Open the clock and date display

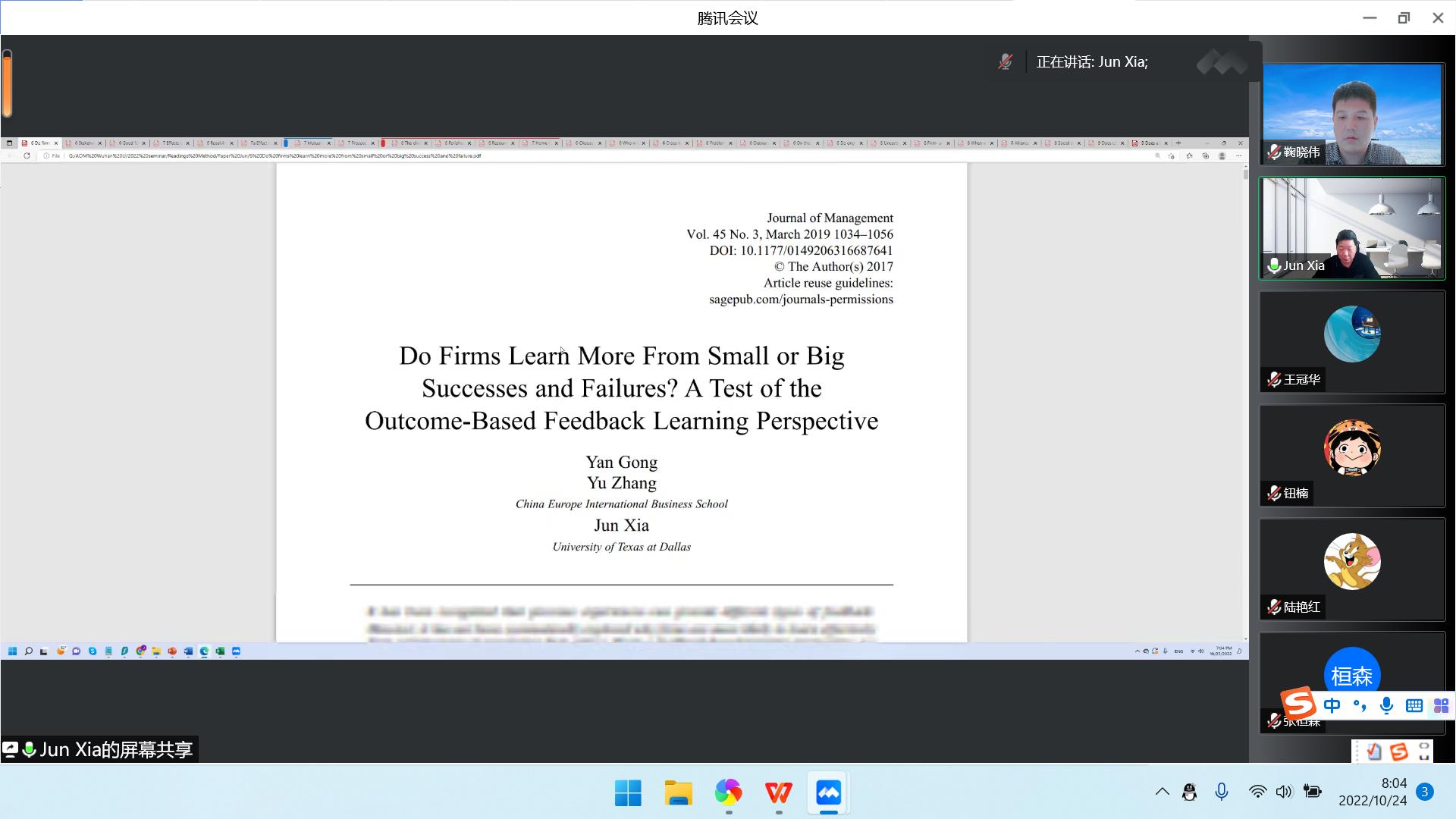point(1373,792)
